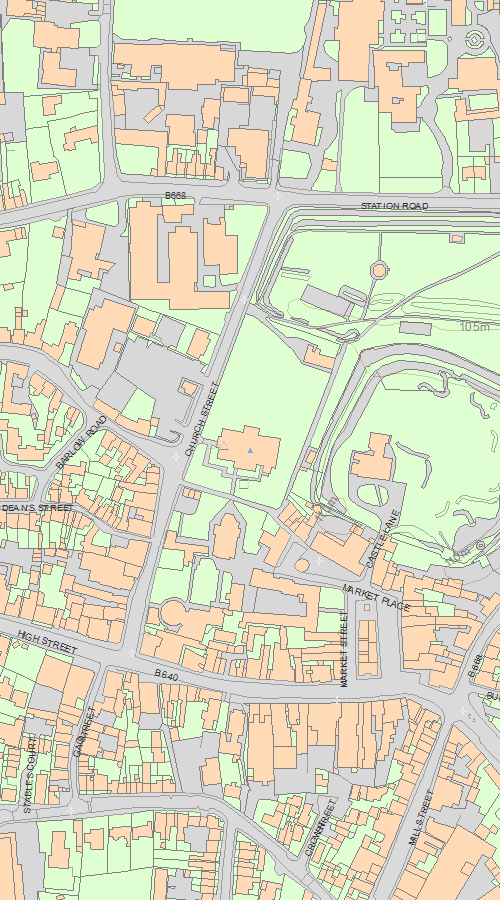This screenshot has height=900, width=500.
Task: Click the B640 road number label
Action: click(166, 676)
